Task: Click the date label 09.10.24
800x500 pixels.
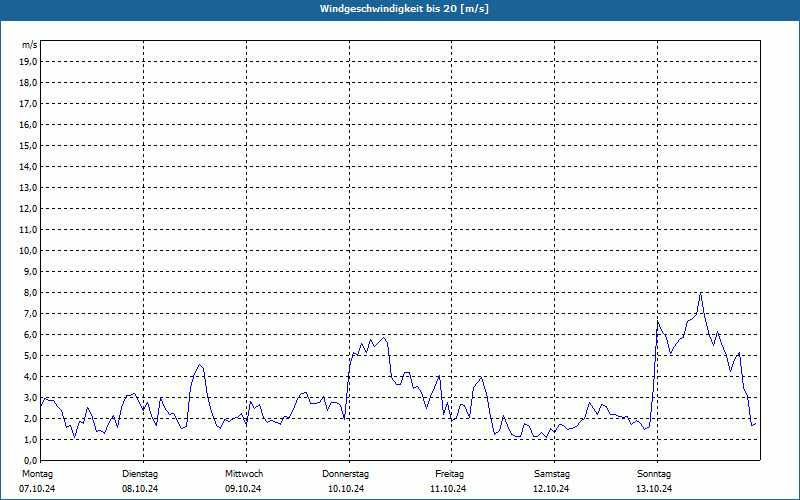Action: pyautogui.click(x=243, y=489)
